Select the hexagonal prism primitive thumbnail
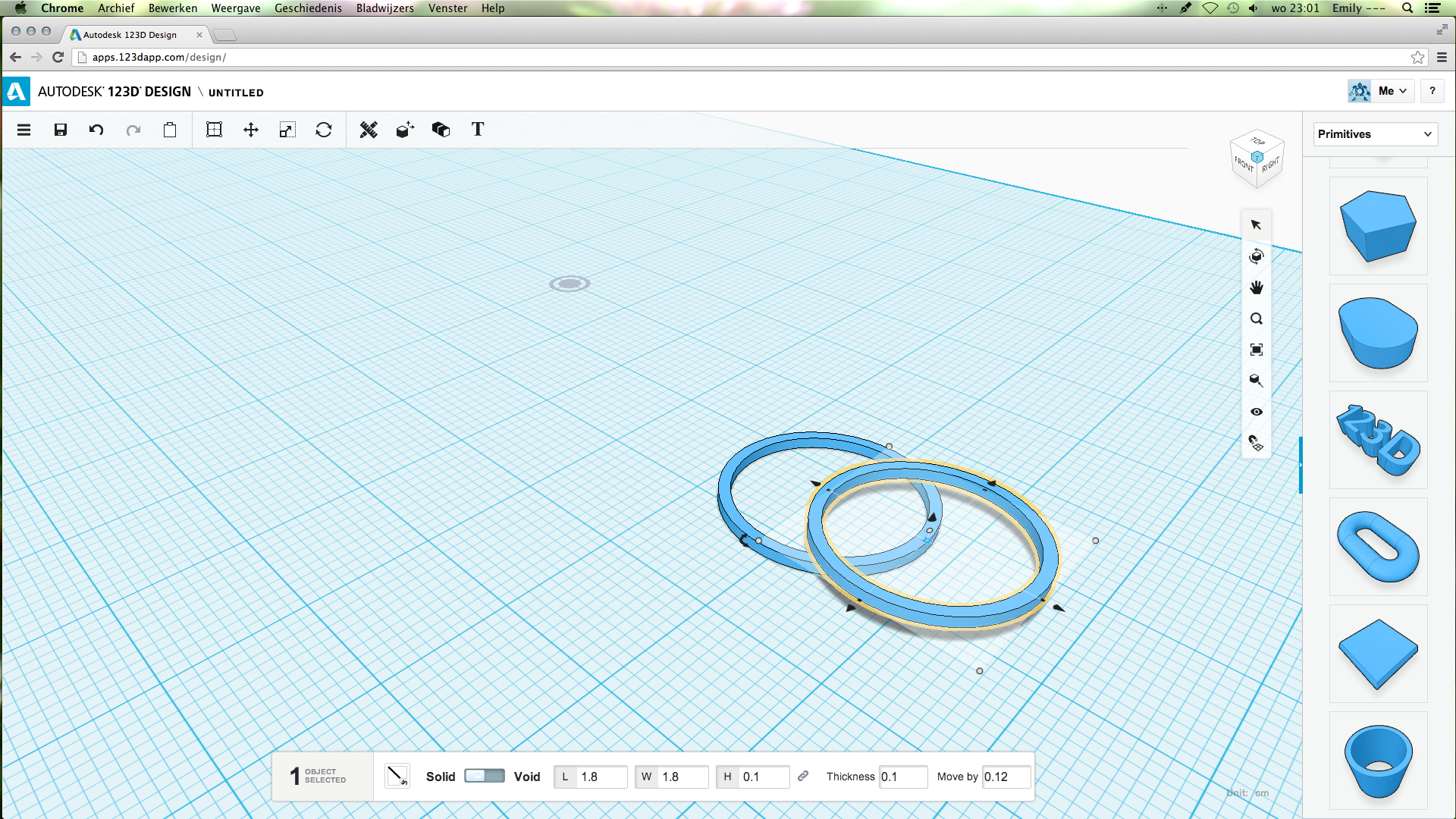Viewport: 1456px width, 819px height. (x=1378, y=226)
